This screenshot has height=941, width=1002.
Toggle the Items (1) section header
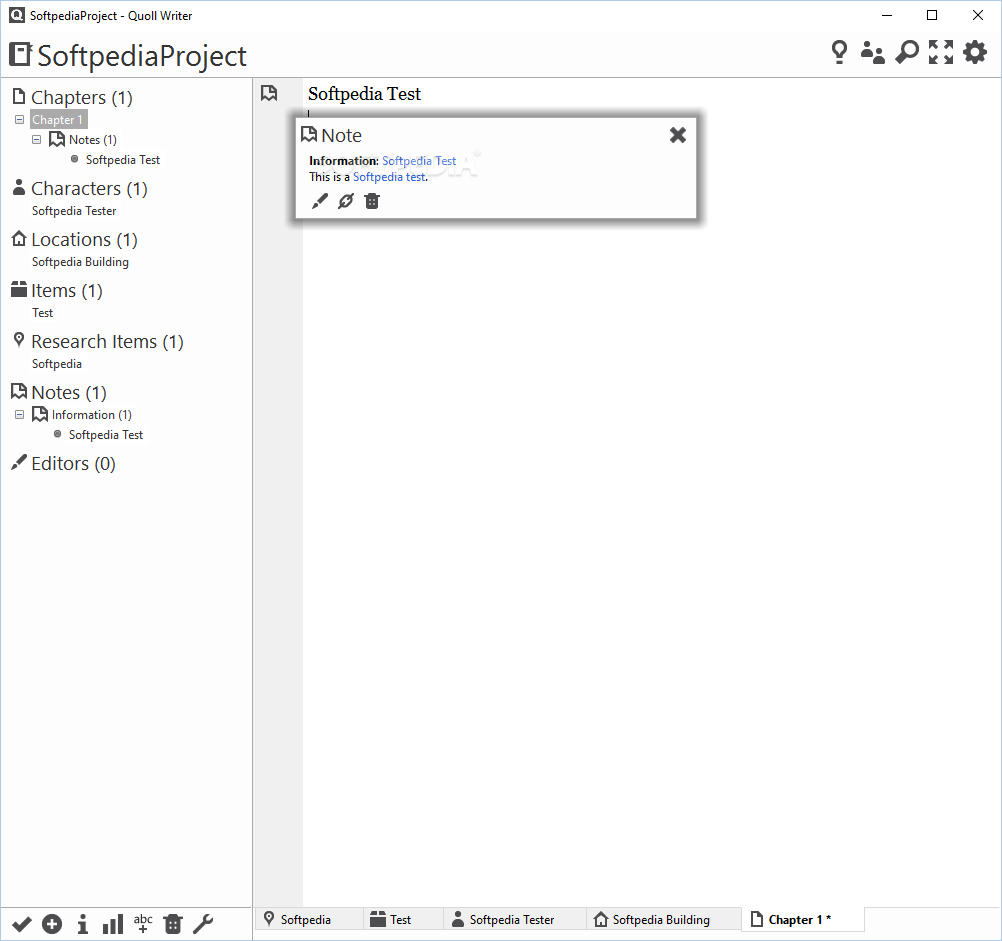pyautogui.click(x=67, y=291)
